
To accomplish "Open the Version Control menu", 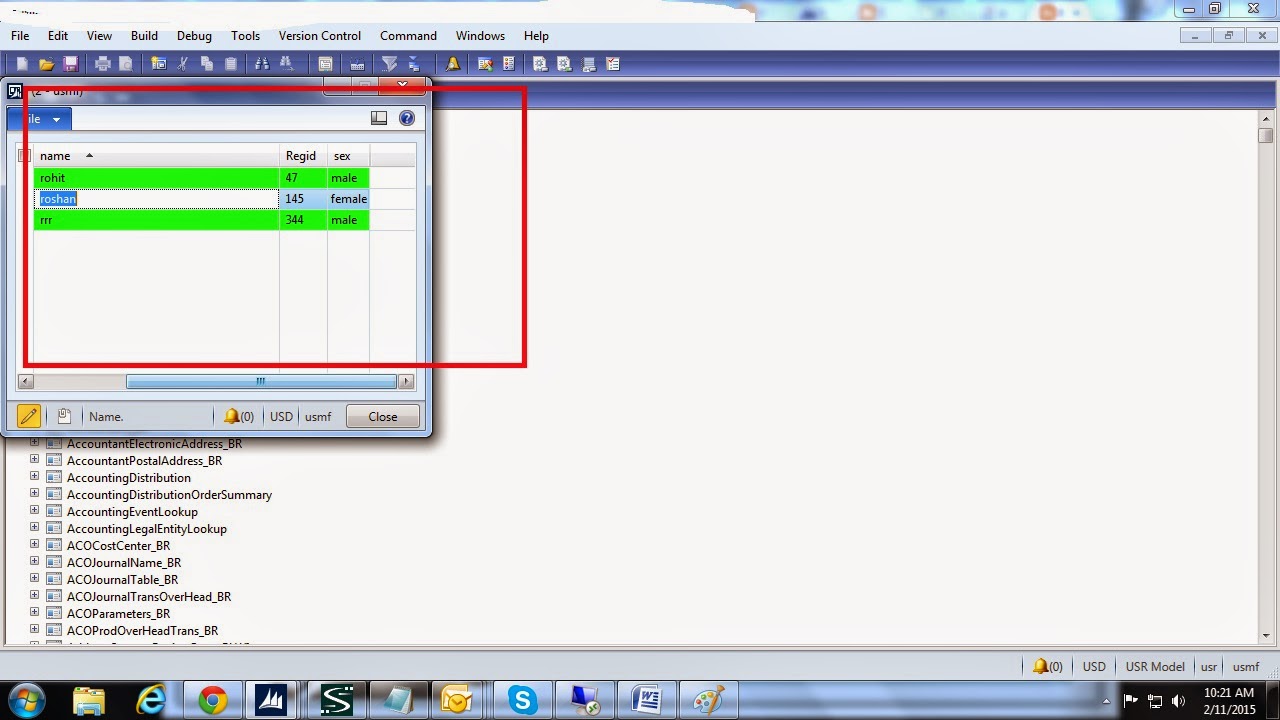I will pos(319,35).
